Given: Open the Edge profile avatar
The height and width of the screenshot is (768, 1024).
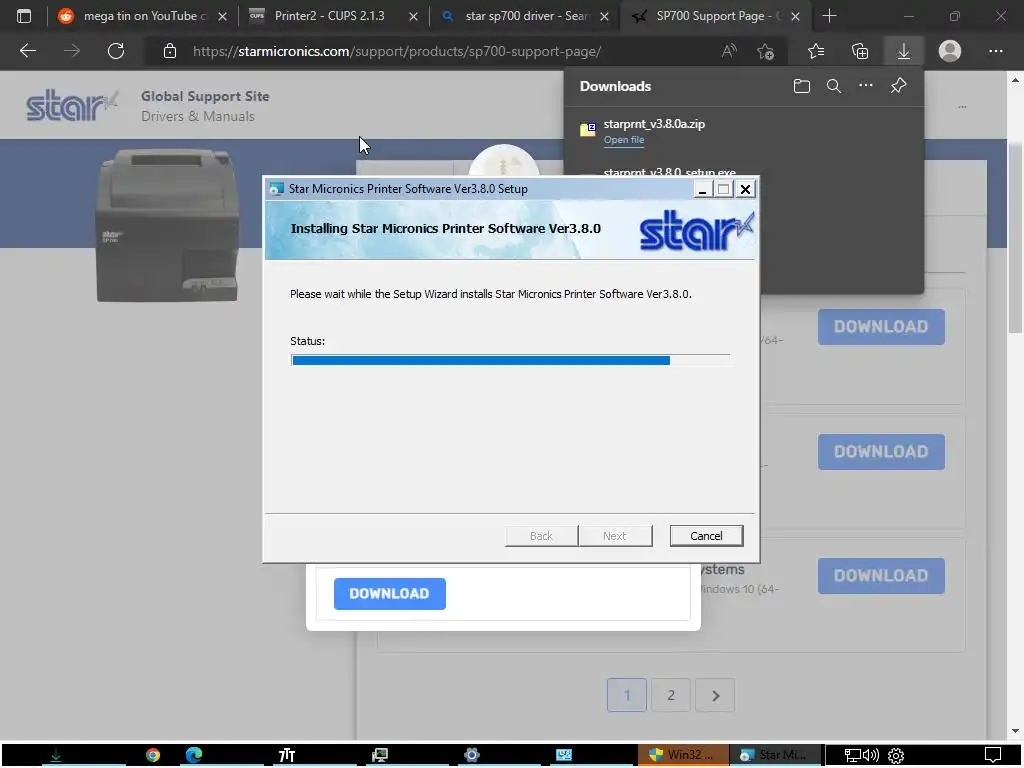Looking at the screenshot, I should click(x=950, y=51).
